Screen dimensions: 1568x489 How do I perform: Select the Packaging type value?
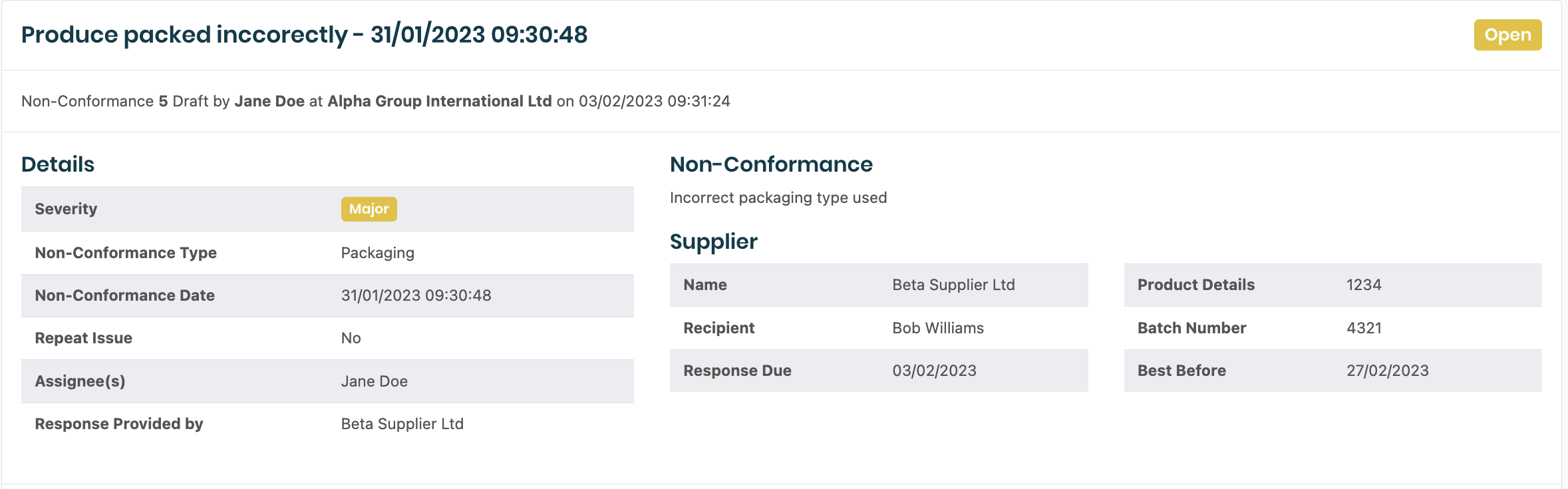pyautogui.click(x=377, y=253)
